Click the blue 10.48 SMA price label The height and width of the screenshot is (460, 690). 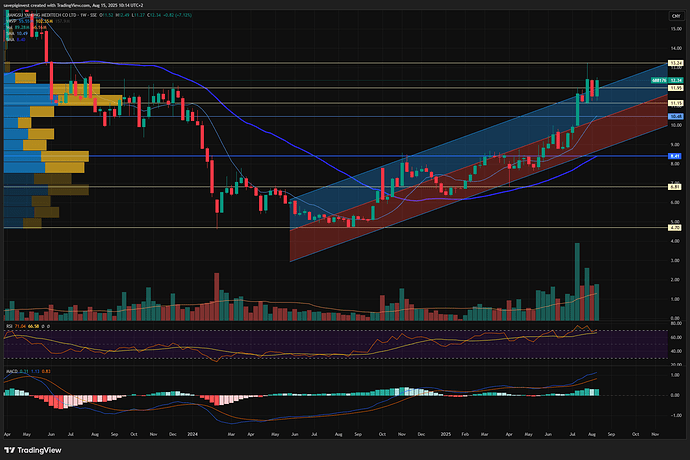[x=675, y=116]
